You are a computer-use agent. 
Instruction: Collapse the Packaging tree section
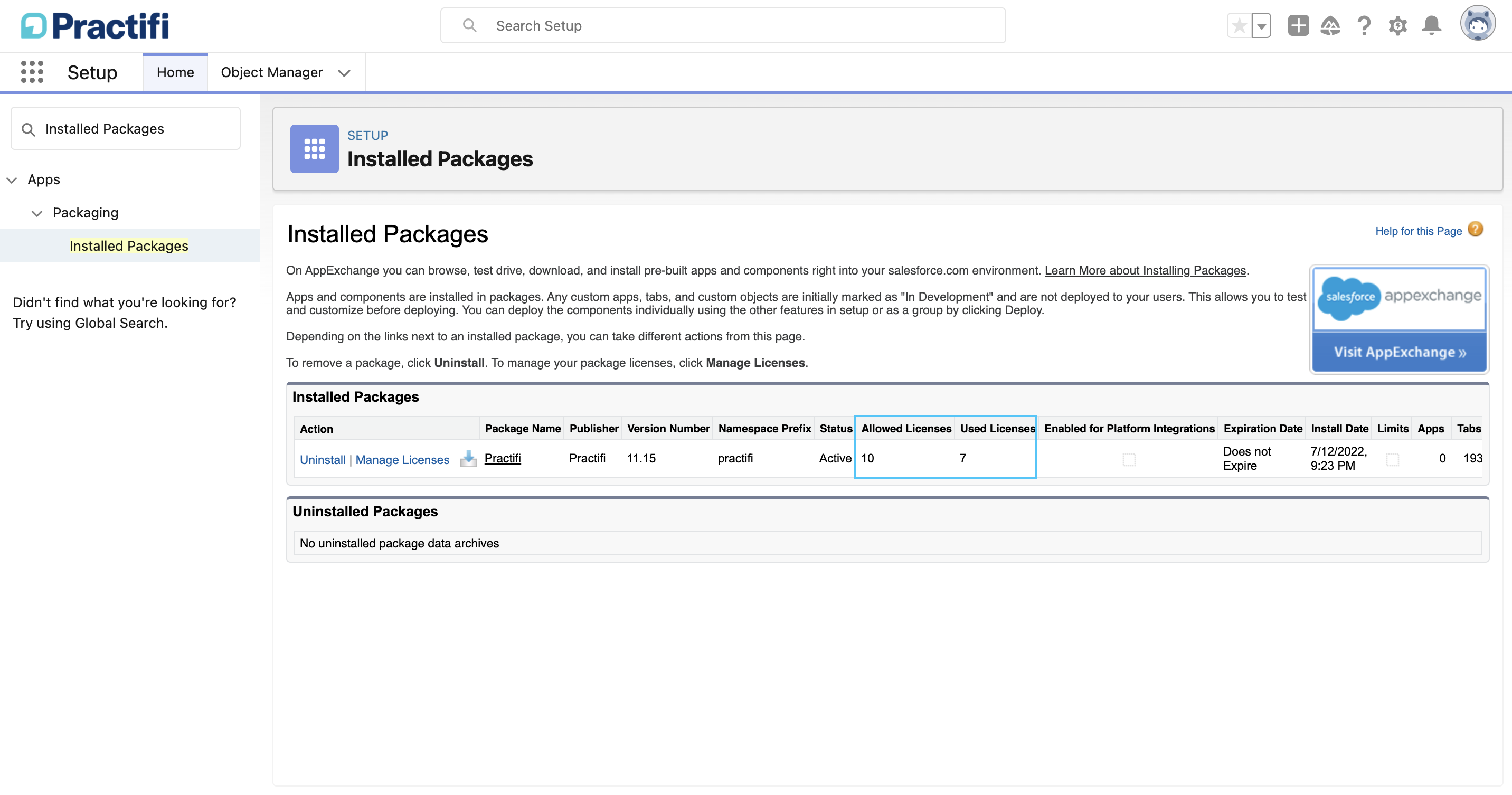point(37,214)
